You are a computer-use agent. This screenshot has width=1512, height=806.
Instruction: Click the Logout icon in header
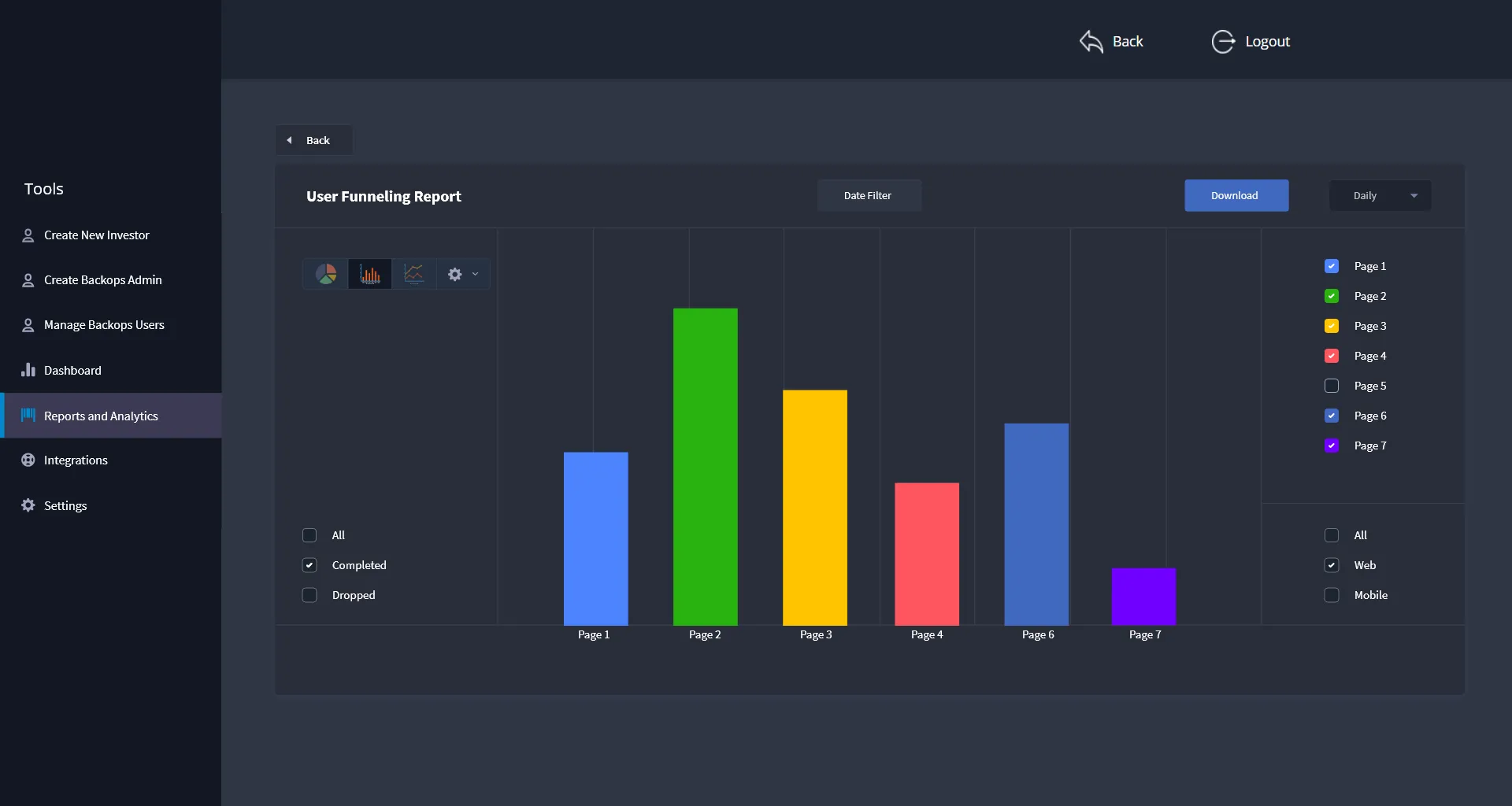coord(1223,42)
